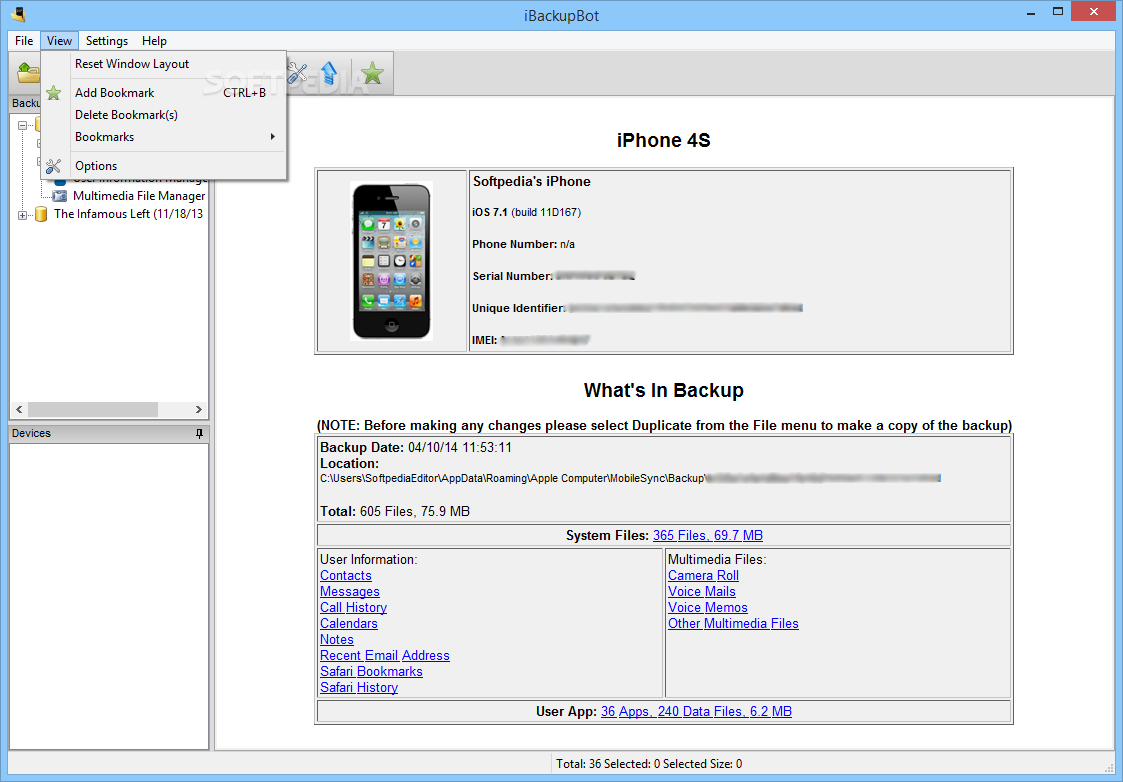This screenshot has height=782, width=1123.
Task: Click the "What's In Backup" heading
Action: point(664,390)
